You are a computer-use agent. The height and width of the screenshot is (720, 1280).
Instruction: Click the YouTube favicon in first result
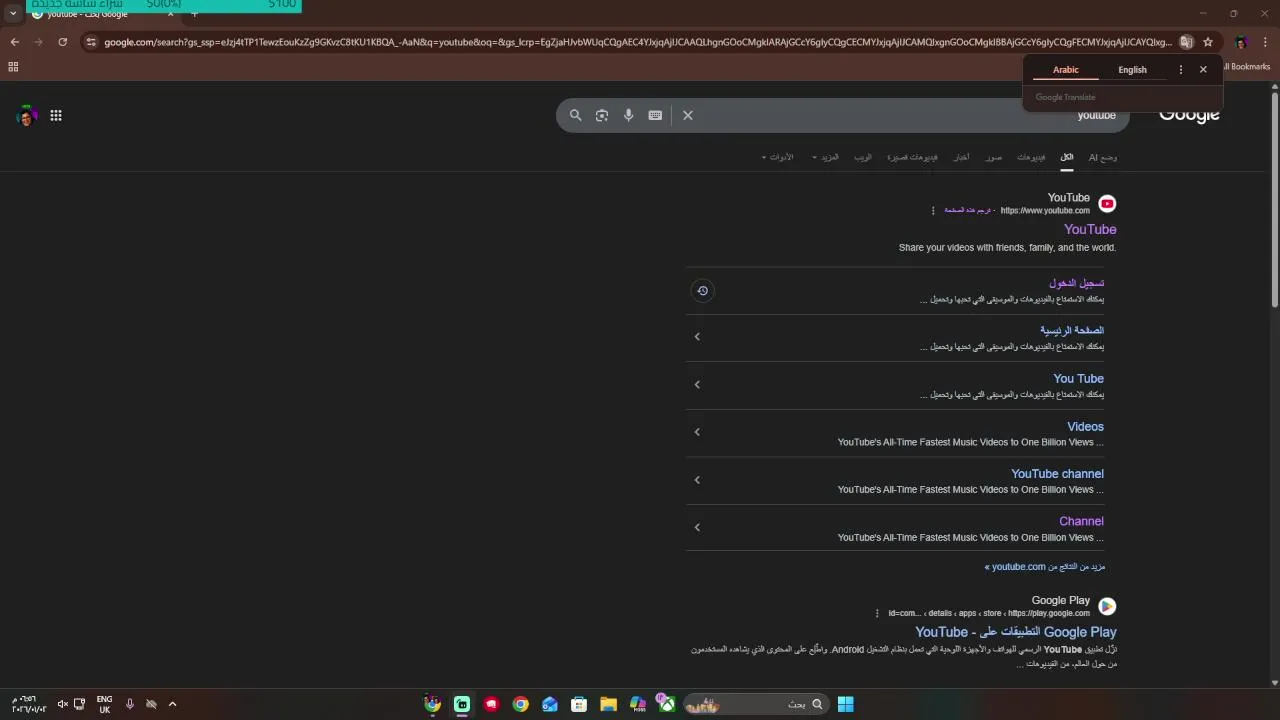[1107, 204]
